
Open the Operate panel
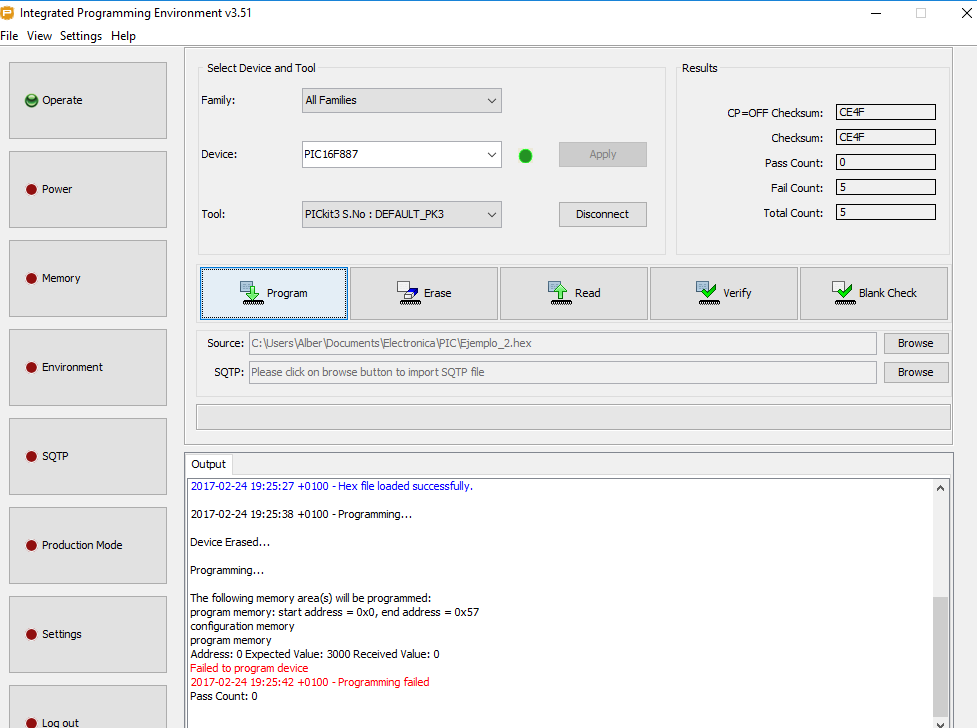88,100
